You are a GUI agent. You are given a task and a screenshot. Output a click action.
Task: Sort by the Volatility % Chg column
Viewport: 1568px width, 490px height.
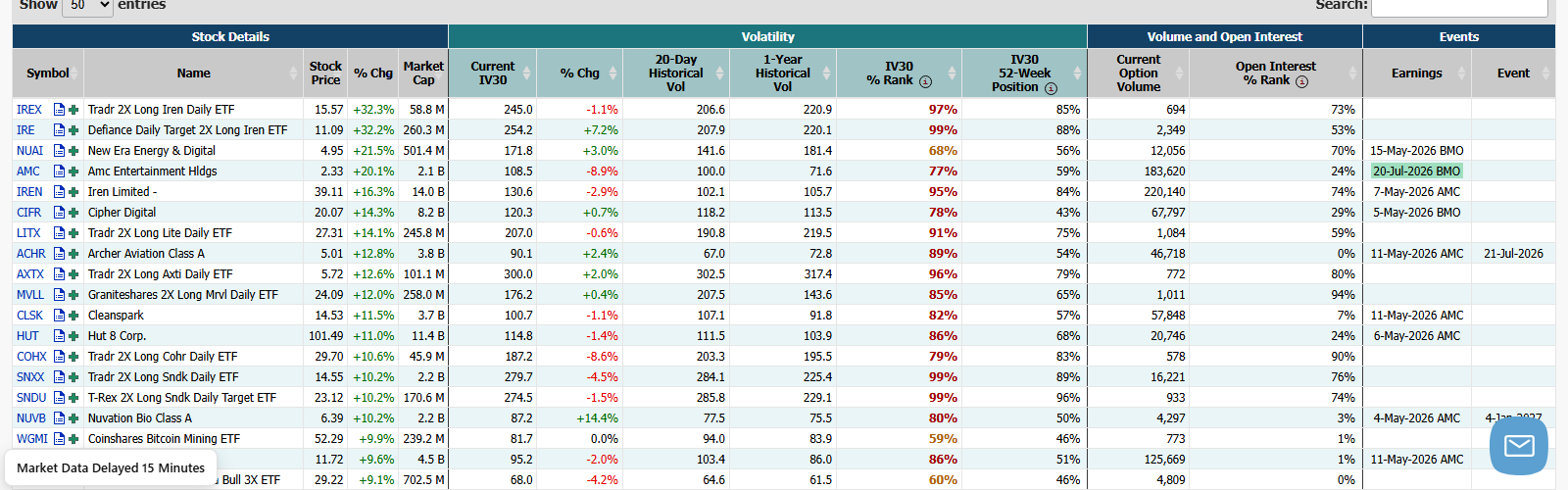[x=580, y=73]
